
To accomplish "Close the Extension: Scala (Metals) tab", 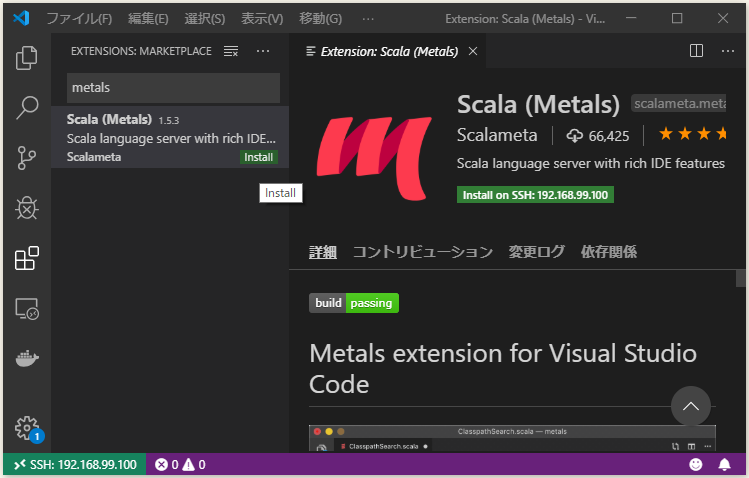I will pos(473,51).
